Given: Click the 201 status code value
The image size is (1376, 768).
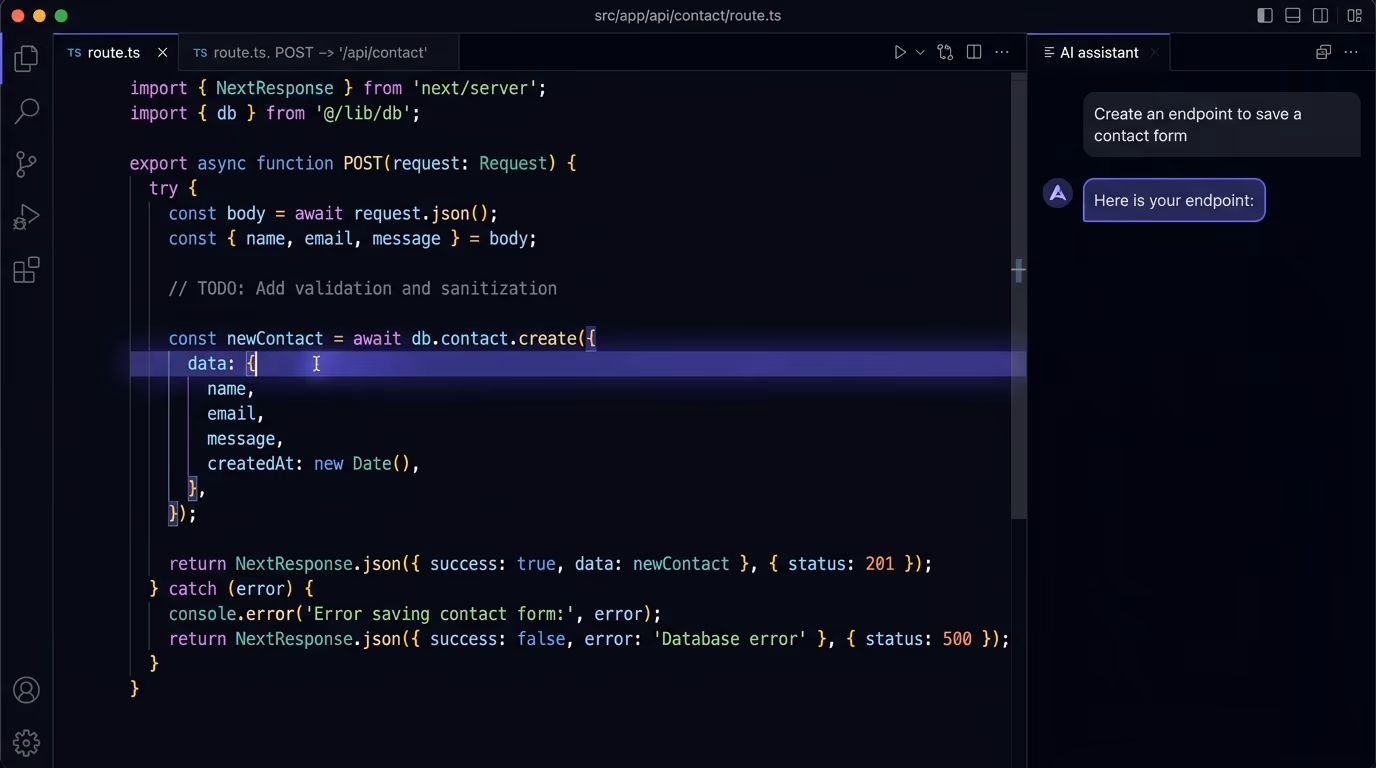Looking at the screenshot, I should [x=880, y=564].
